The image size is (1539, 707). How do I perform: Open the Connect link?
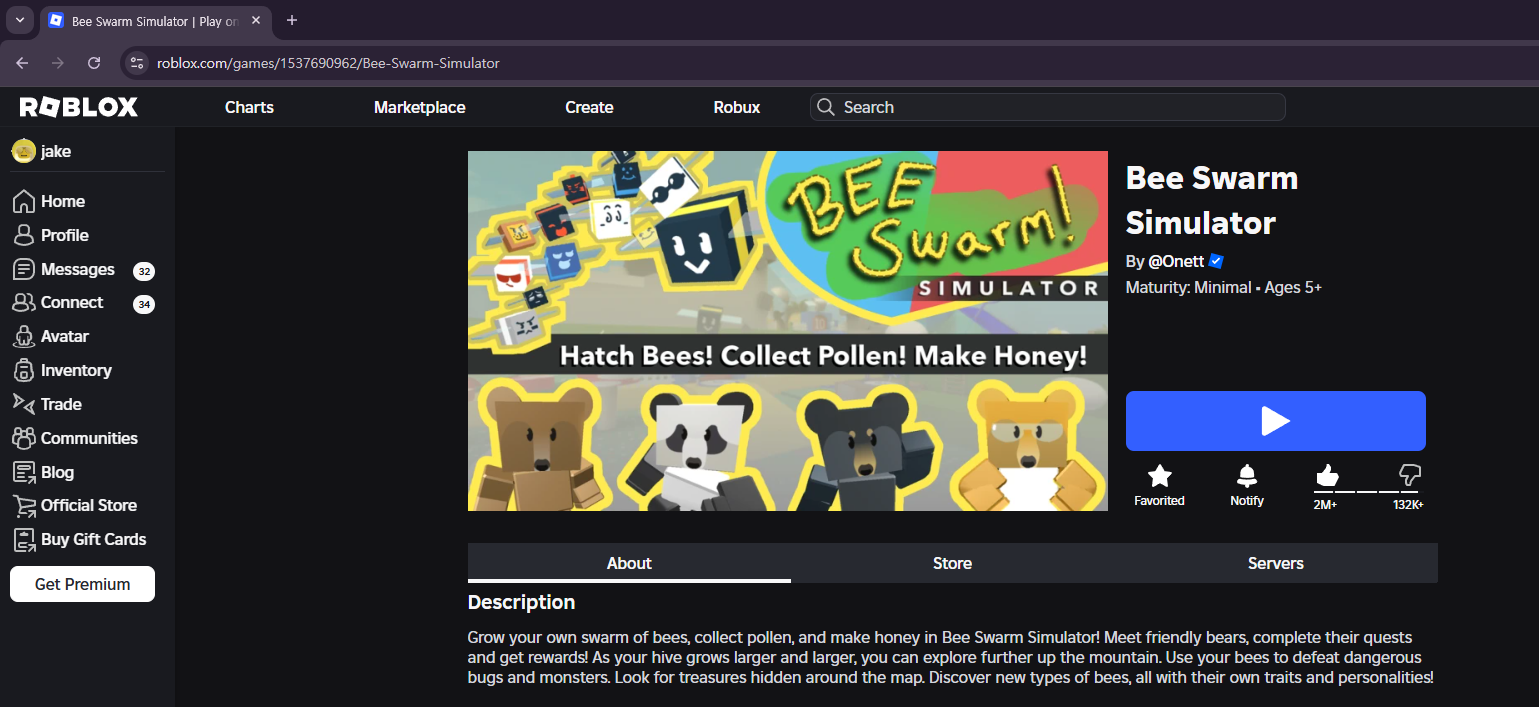72,302
